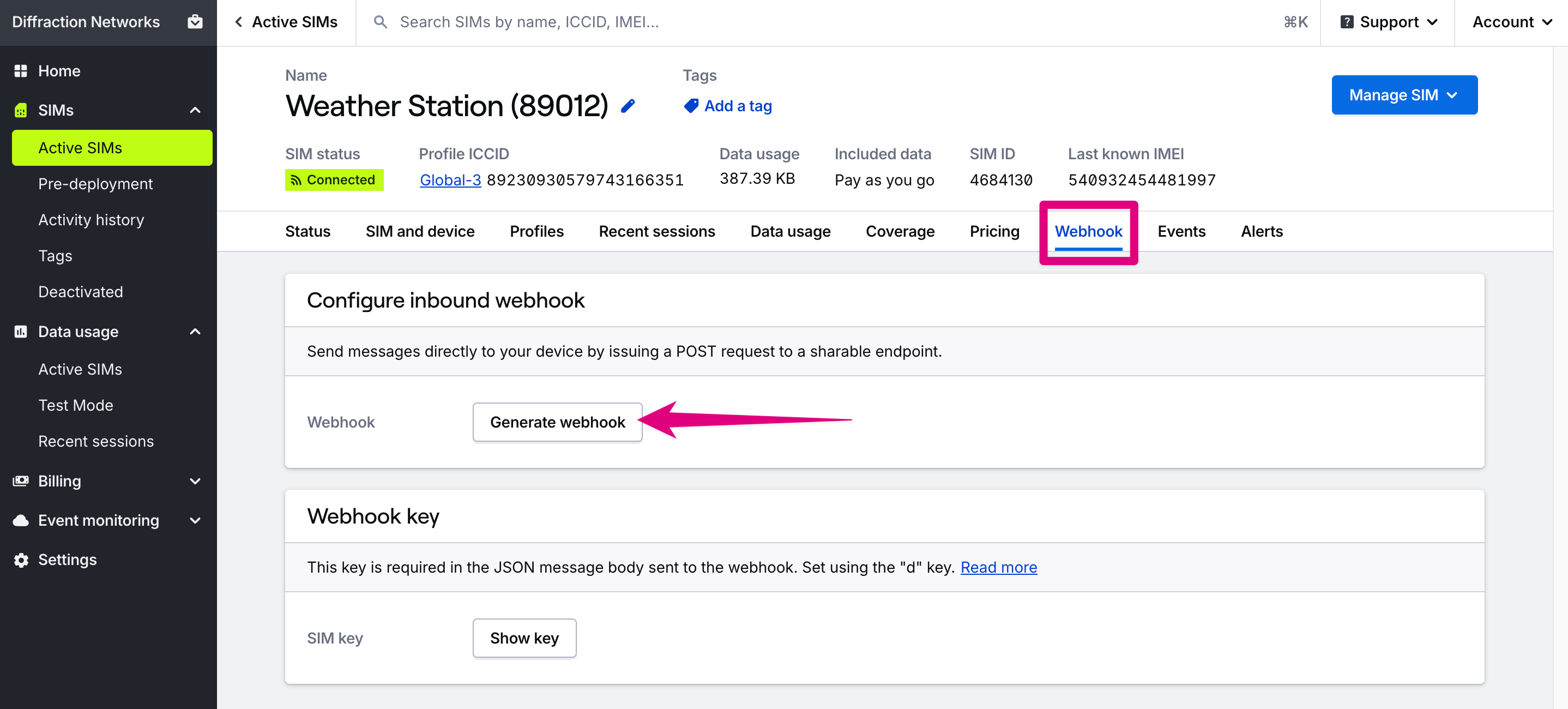
Task: Collapse the SIMs sidebar section
Action: click(x=195, y=110)
